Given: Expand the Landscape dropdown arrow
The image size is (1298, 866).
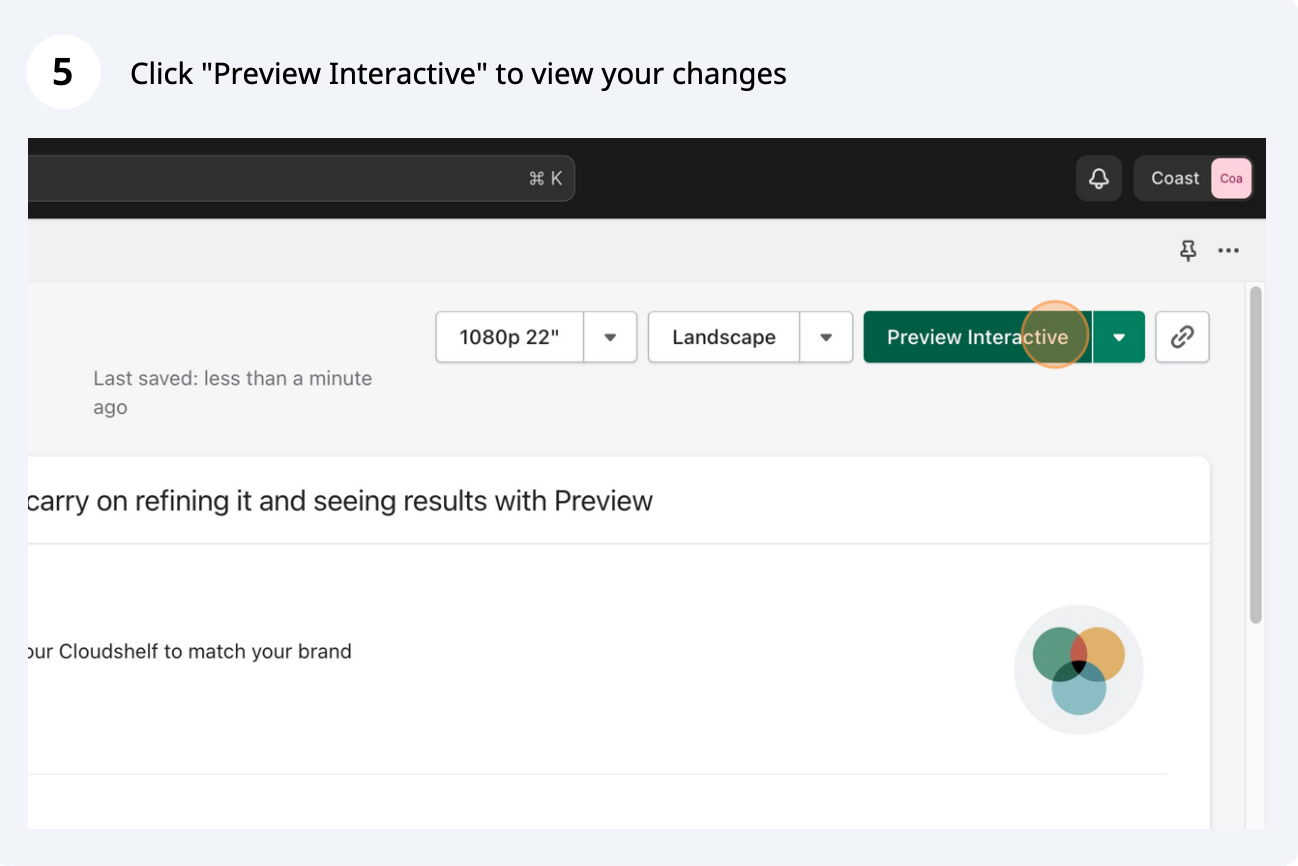Looking at the screenshot, I should click(826, 337).
